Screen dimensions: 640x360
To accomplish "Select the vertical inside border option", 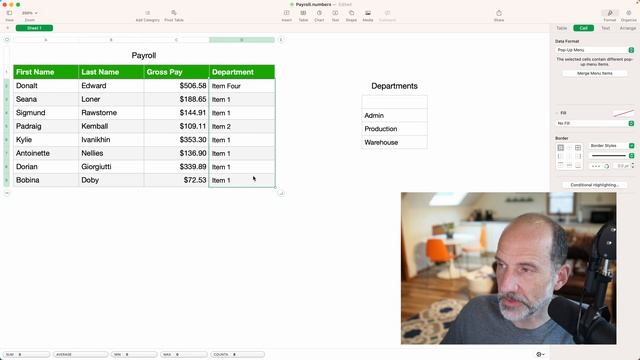I will click(569, 156).
